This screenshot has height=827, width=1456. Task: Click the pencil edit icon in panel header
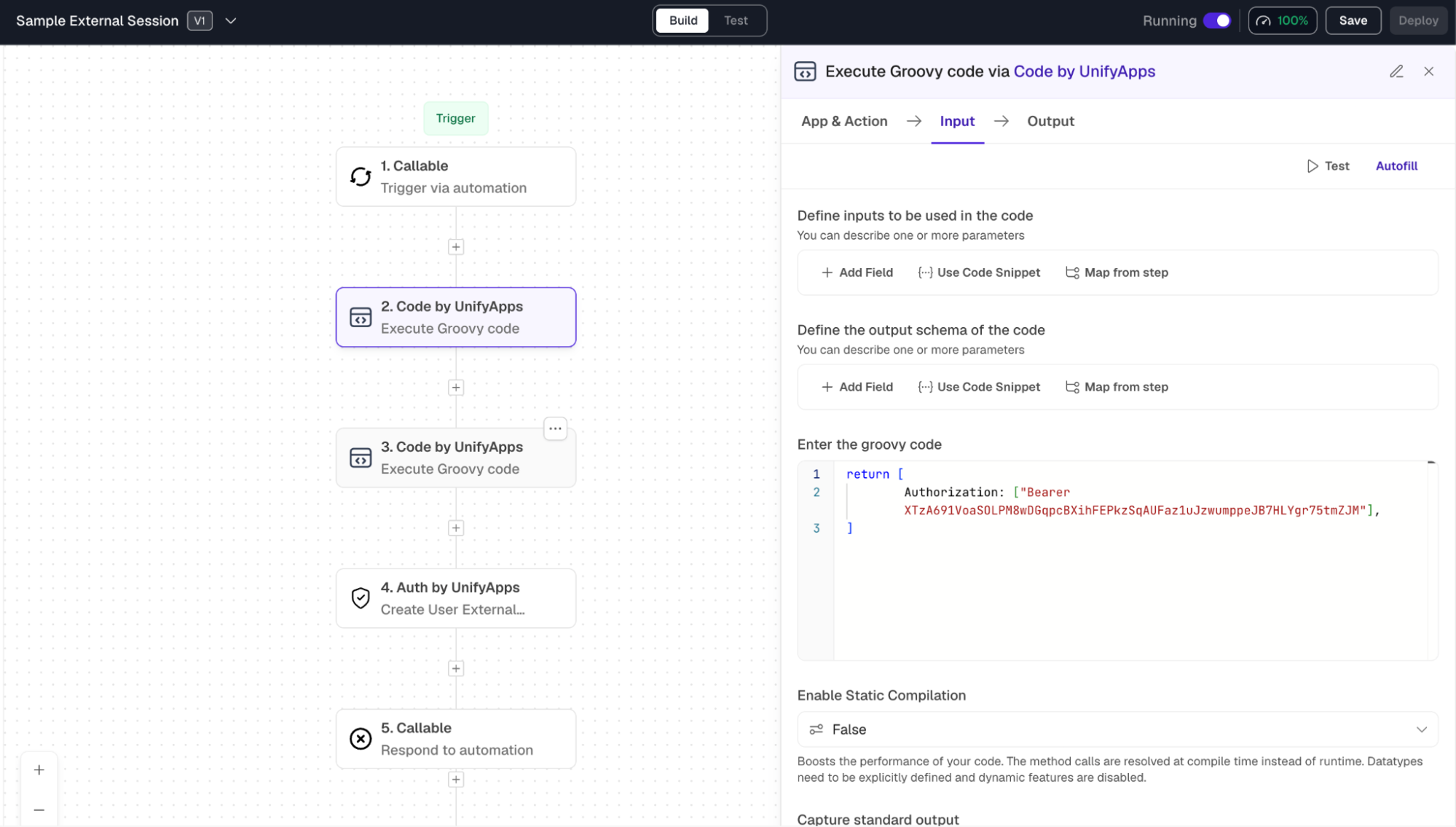coord(1396,71)
